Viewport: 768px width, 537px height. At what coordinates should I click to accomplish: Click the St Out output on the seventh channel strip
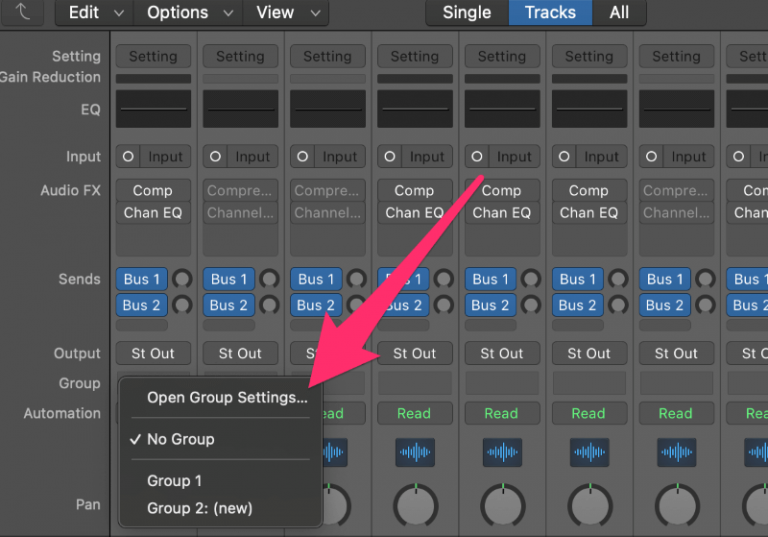pos(676,353)
